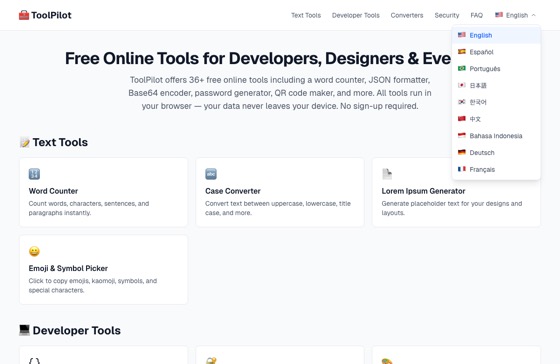Click the China flag icon
Image resolution: width=560 pixels, height=364 pixels.
click(462, 119)
